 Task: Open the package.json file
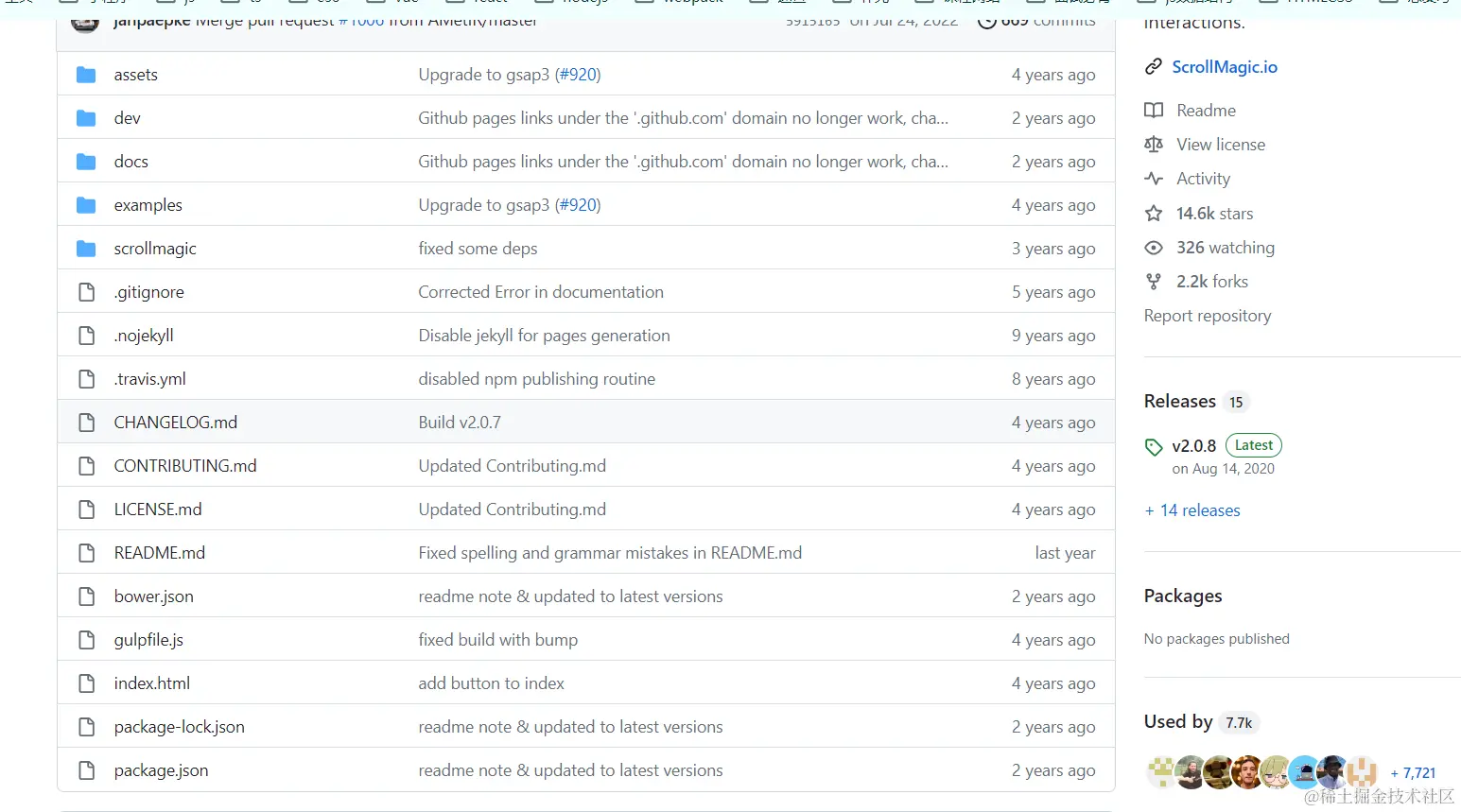tap(162, 770)
